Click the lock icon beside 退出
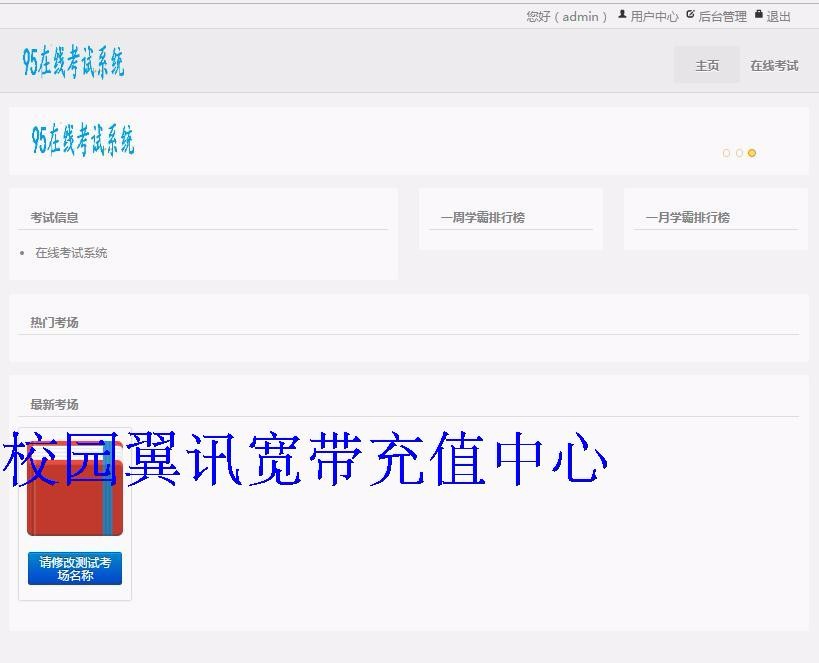The width and height of the screenshot is (819, 663). point(757,15)
